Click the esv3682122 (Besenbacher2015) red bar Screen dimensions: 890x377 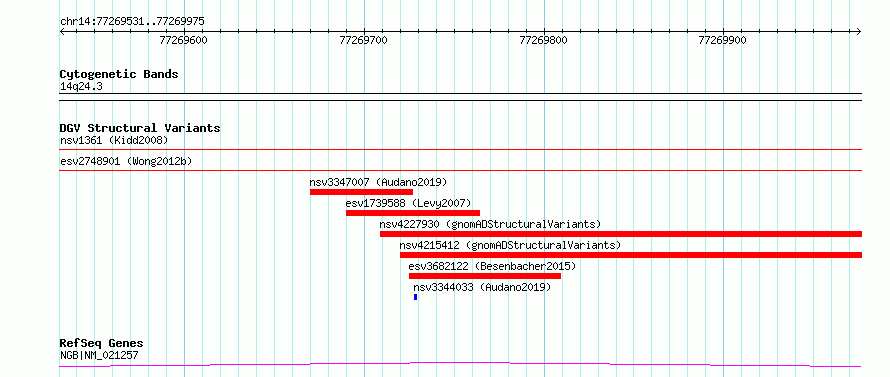(x=485, y=276)
